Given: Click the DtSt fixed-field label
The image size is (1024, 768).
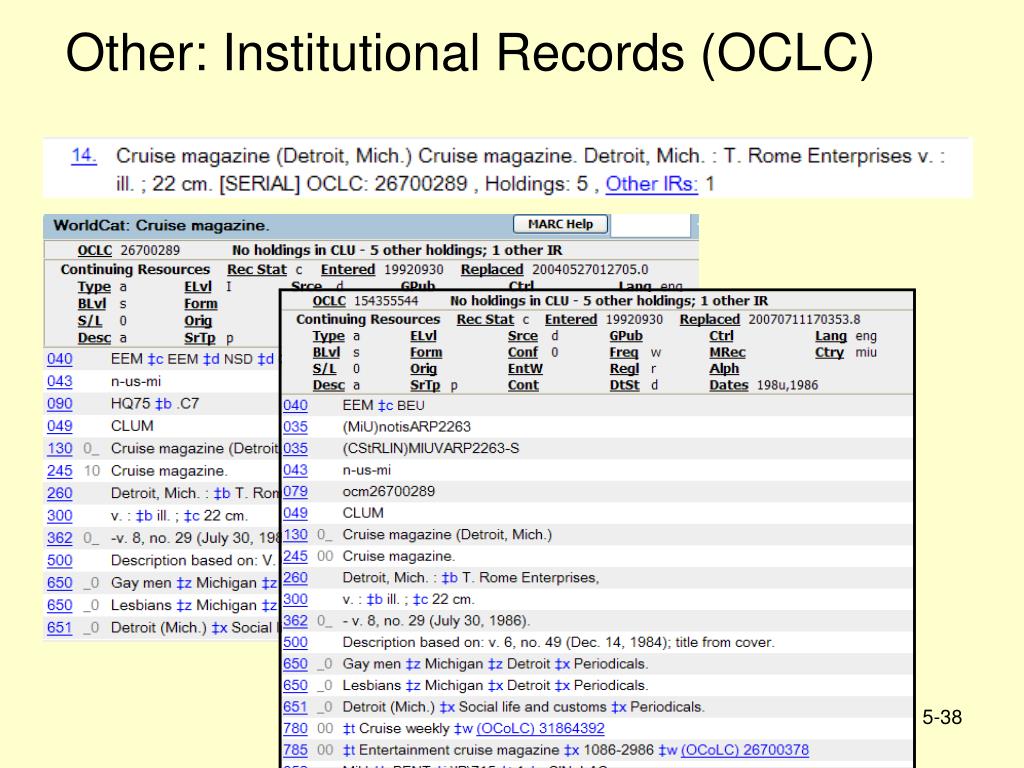Looking at the screenshot, I should pyautogui.click(x=624, y=385).
